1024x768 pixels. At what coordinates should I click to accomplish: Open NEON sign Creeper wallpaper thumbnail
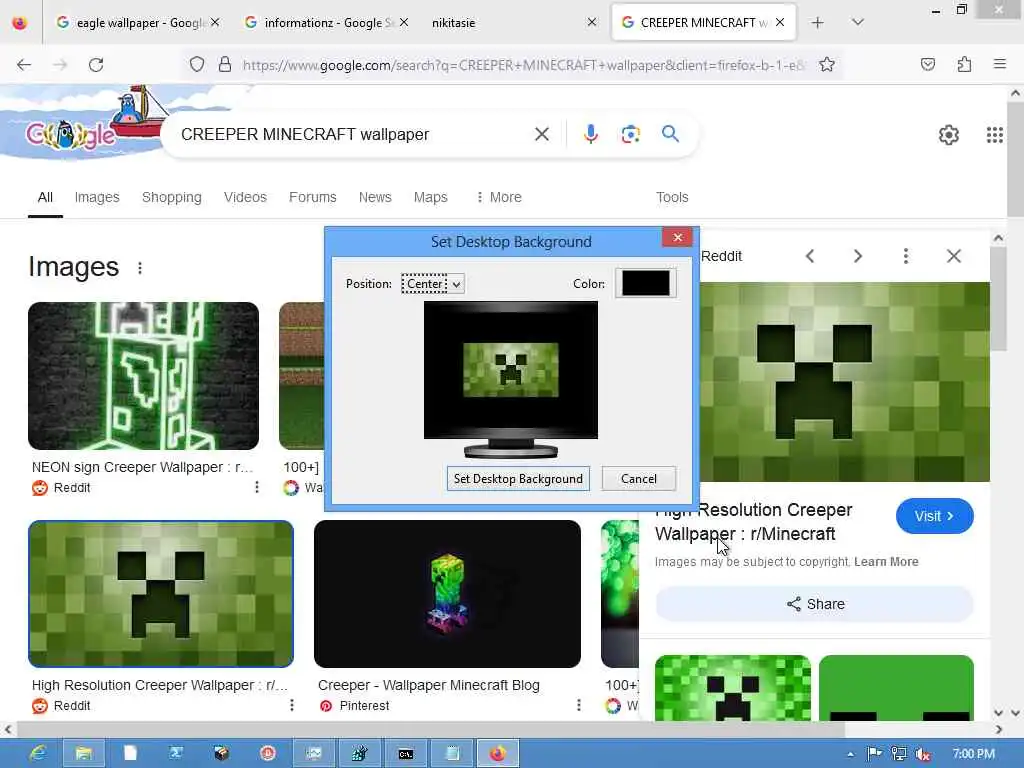pyautogui.click(x=144, y=376)
